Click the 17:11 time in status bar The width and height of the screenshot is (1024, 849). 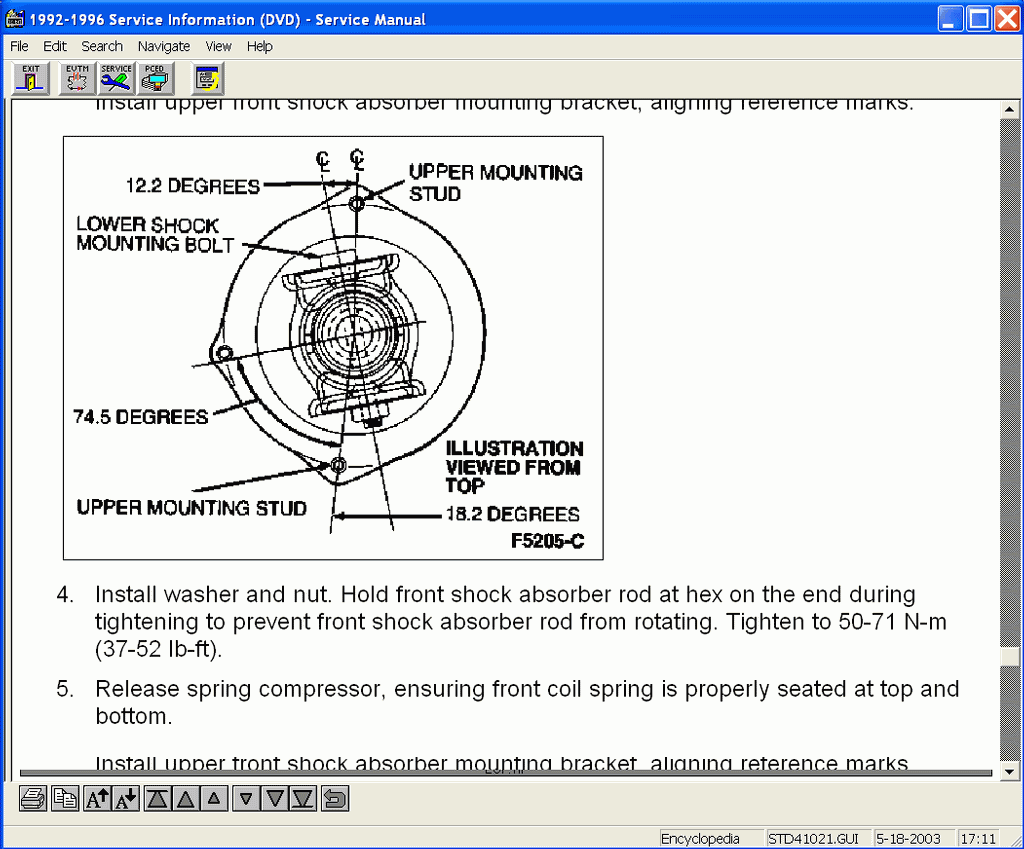click(x=978, y=839)
